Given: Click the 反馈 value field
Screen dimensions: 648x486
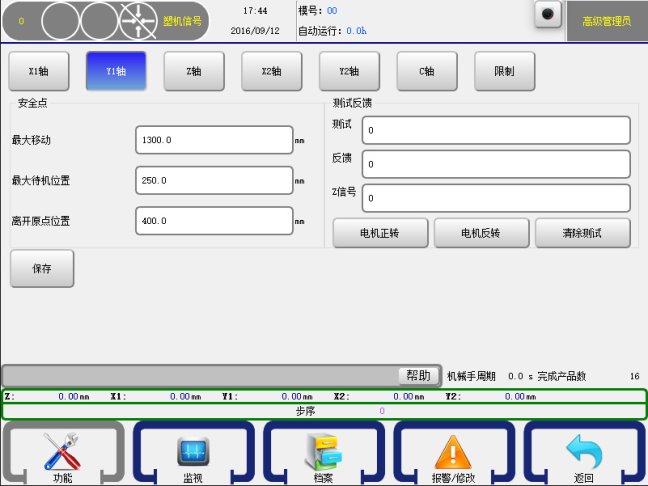Looking at the screenshot, I should [x=496, y=164].
